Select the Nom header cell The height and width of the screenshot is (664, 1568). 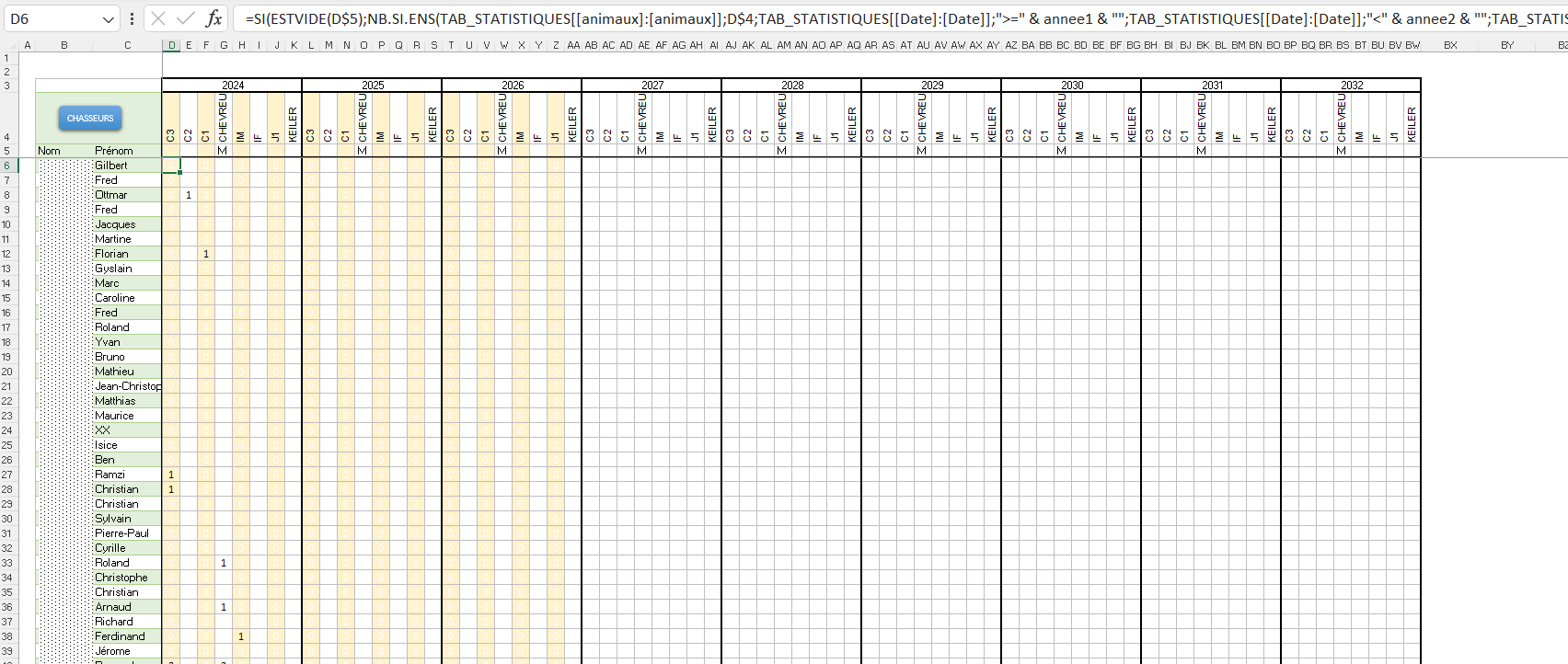click(x=50, y=151)
